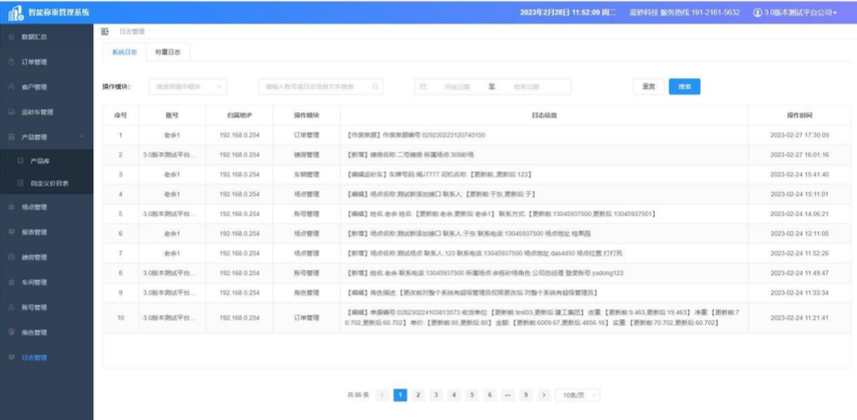The image size is (857, 420).
Task: Open 客户管理 in the sidebar
Action: coord(34,87)
